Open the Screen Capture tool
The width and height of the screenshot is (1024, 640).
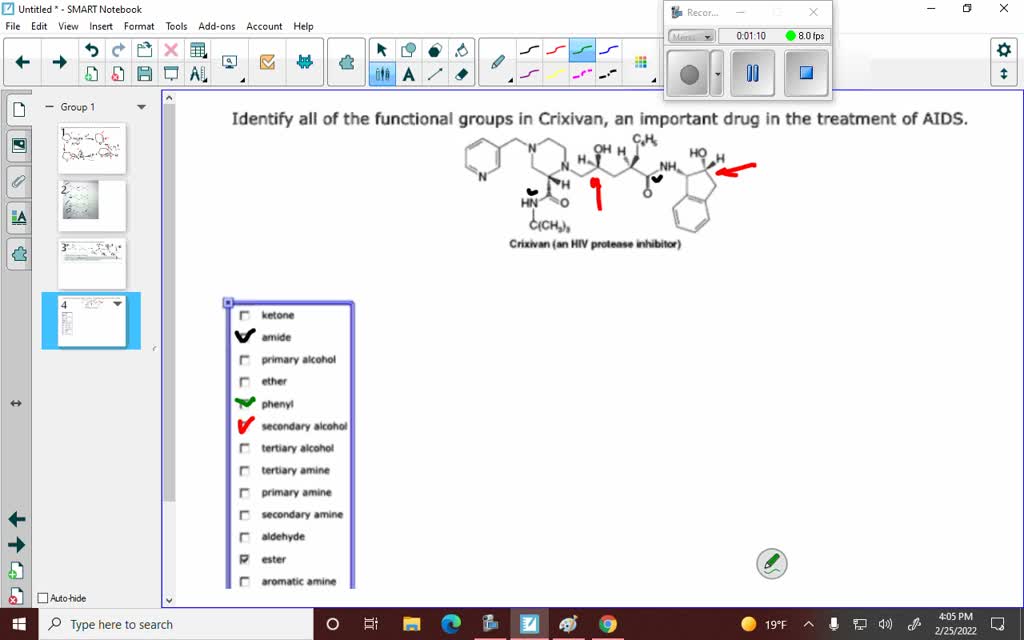coord(229,62)
